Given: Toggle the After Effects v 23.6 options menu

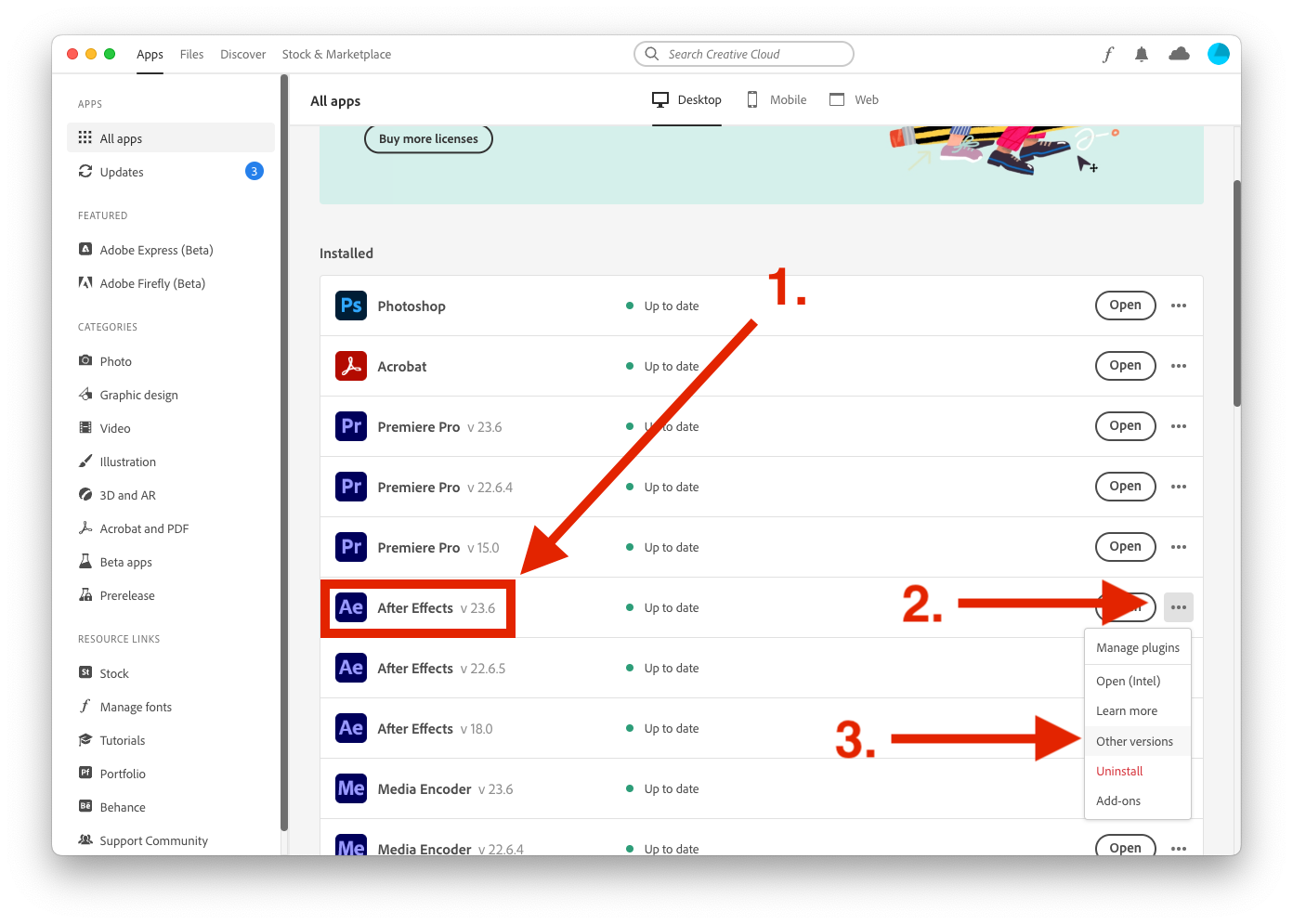Looking at the screenshot, I should [1179, 607].
